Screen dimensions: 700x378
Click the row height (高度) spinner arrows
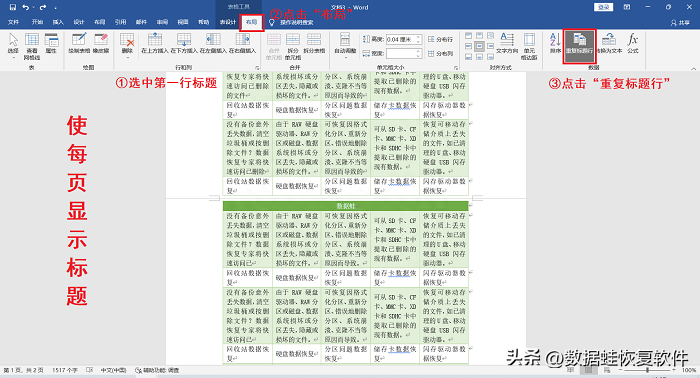(x=418, y=39)
